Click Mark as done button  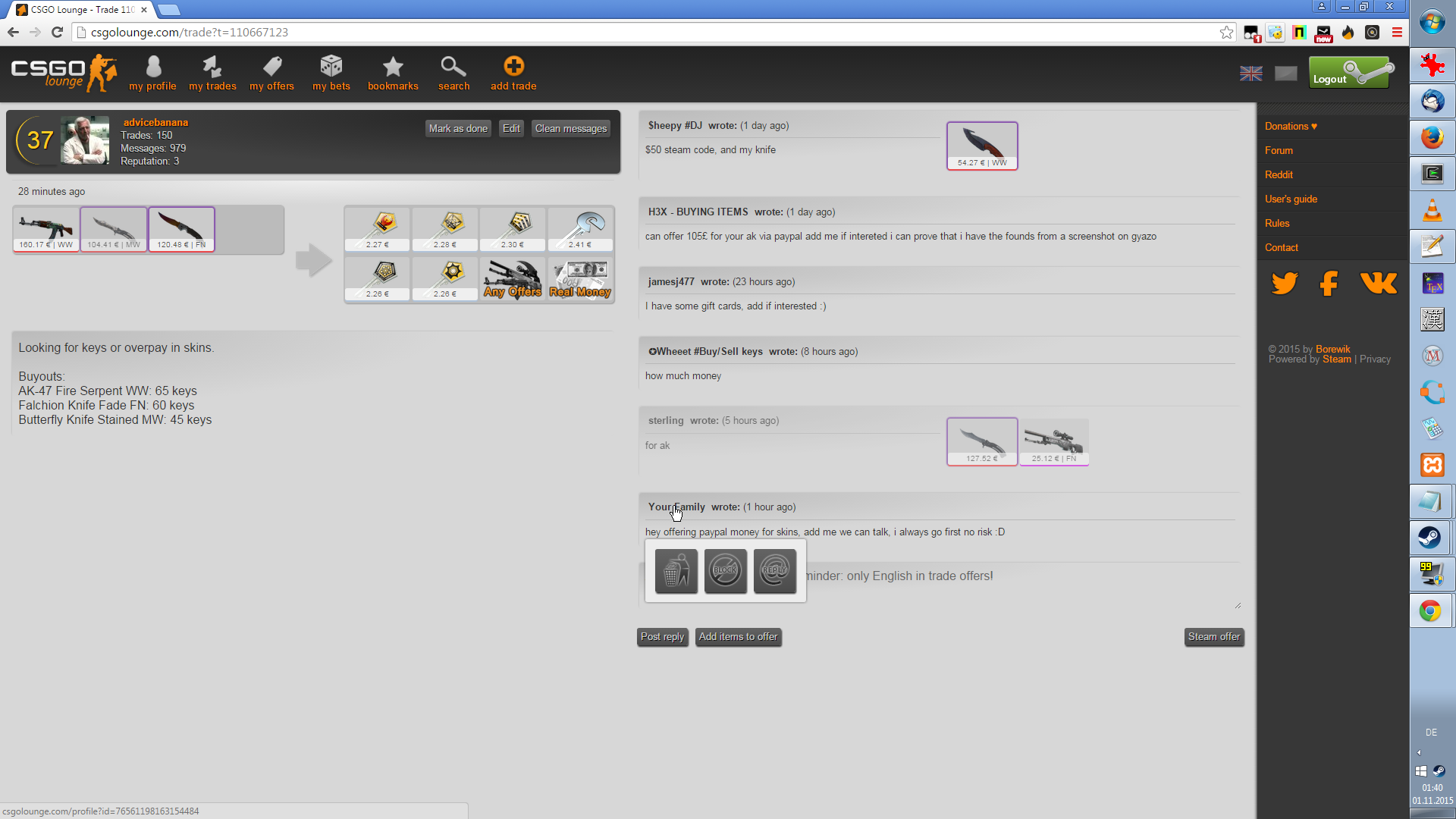(458, 128)
